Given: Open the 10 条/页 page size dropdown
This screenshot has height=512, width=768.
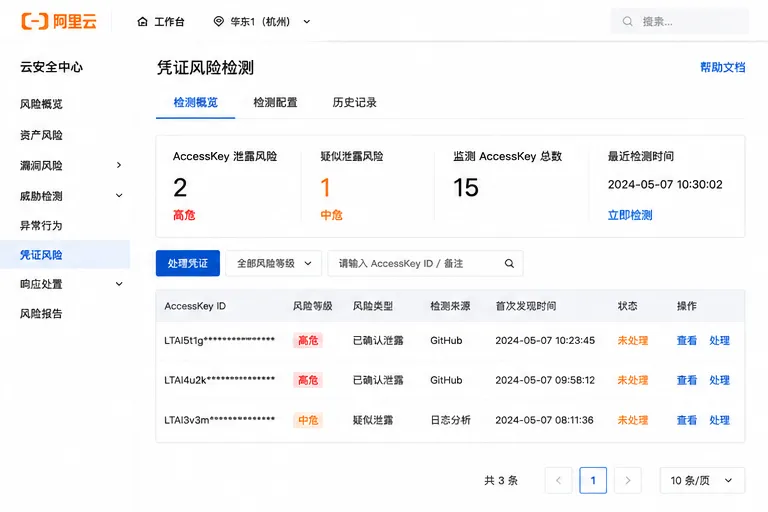Looking at the screenshot, I should pyautogui.click(x=702, y=480).
